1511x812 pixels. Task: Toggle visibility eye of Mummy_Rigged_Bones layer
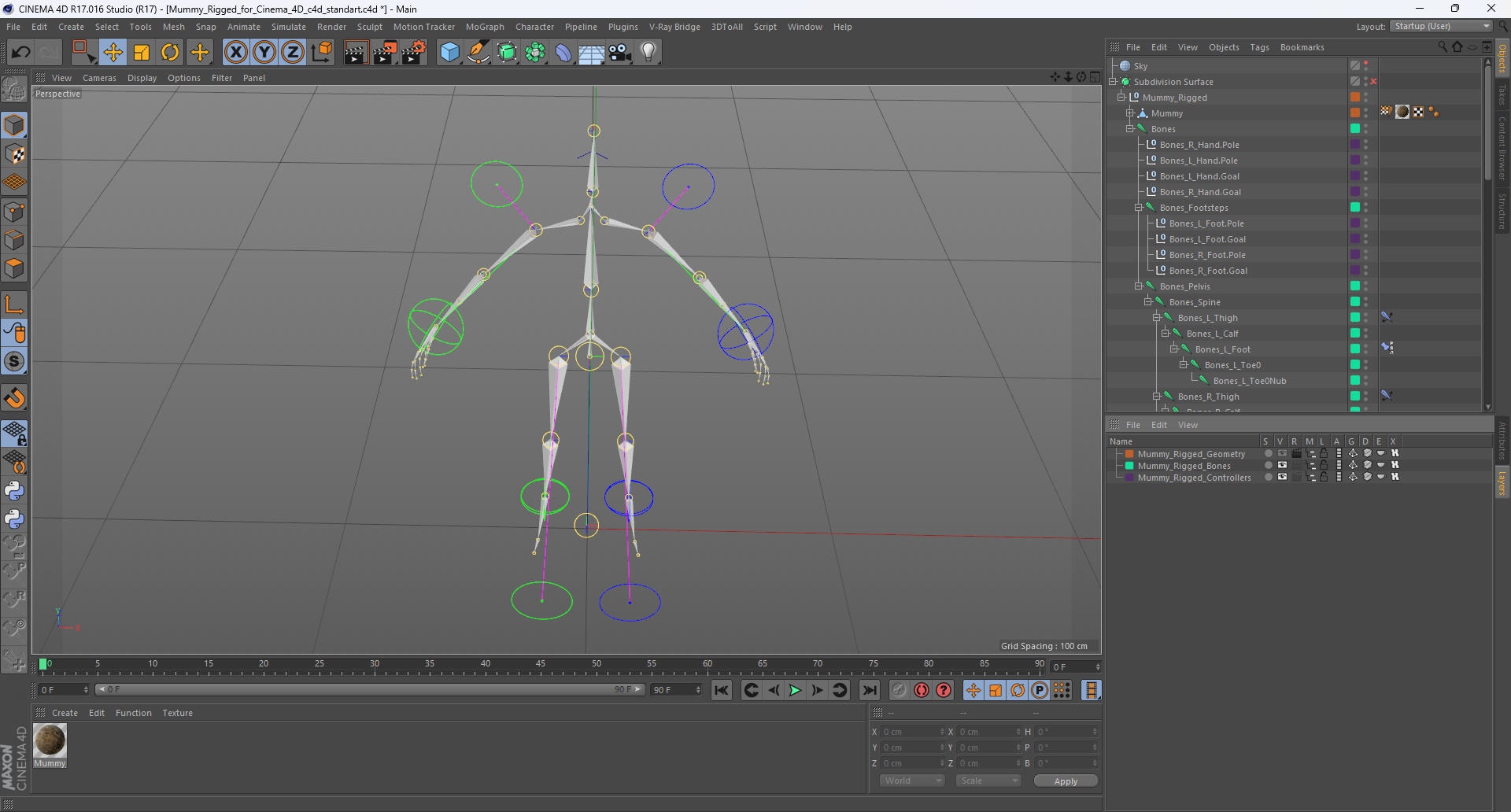1282,466
